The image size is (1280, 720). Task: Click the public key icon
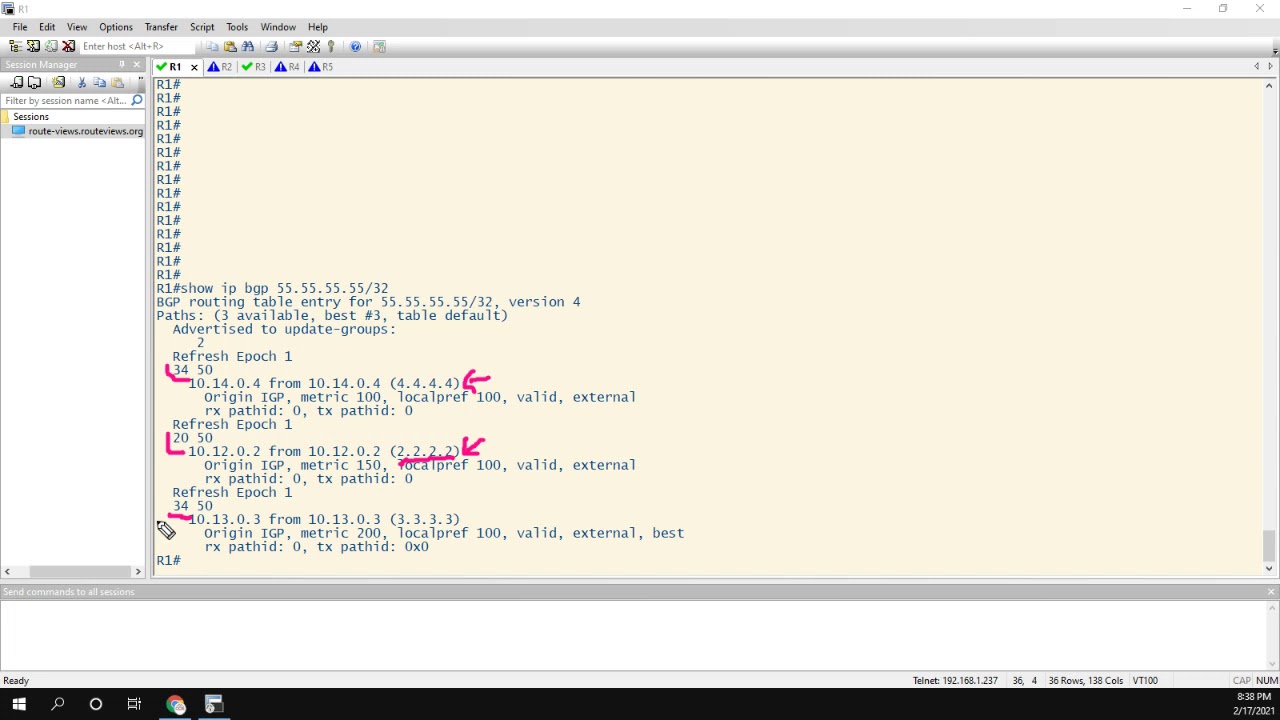pyautogui.click(x=331, y=46)
